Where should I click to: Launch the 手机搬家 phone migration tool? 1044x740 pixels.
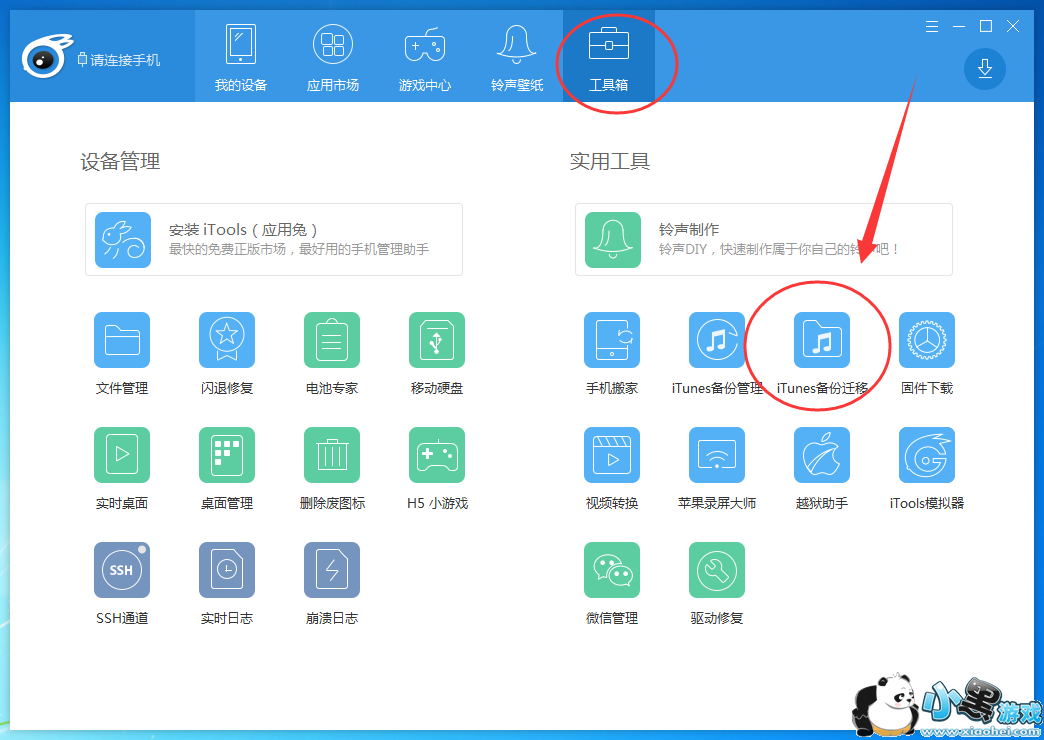tap(612, 340)
